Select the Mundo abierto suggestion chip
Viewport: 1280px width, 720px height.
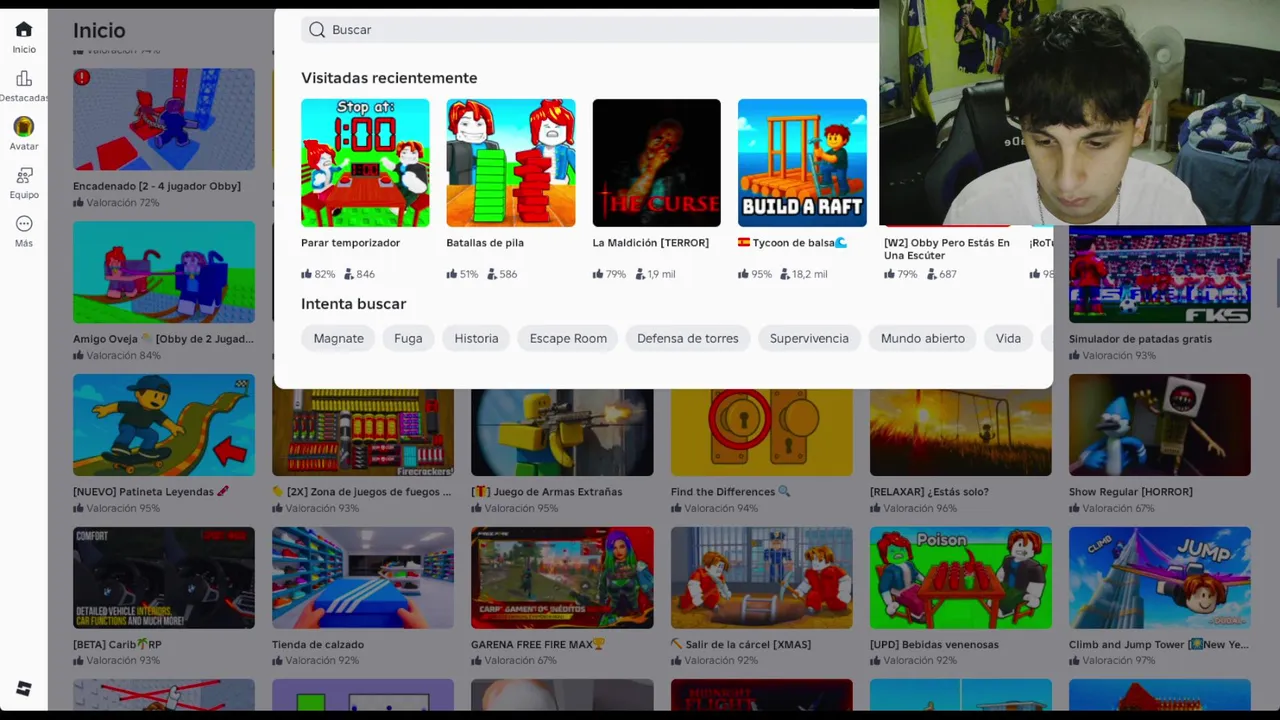[x=923, y=338]
